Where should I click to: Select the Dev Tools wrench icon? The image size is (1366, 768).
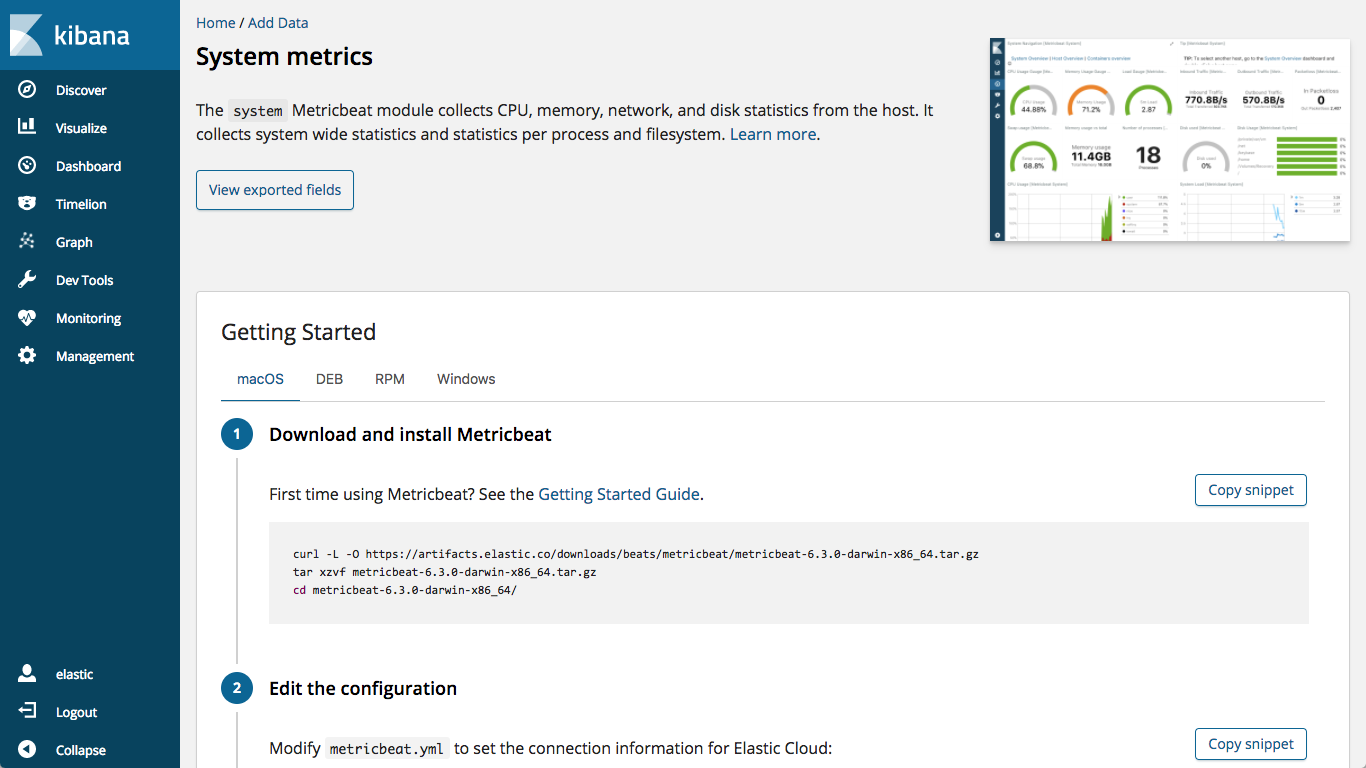[27, 280]
